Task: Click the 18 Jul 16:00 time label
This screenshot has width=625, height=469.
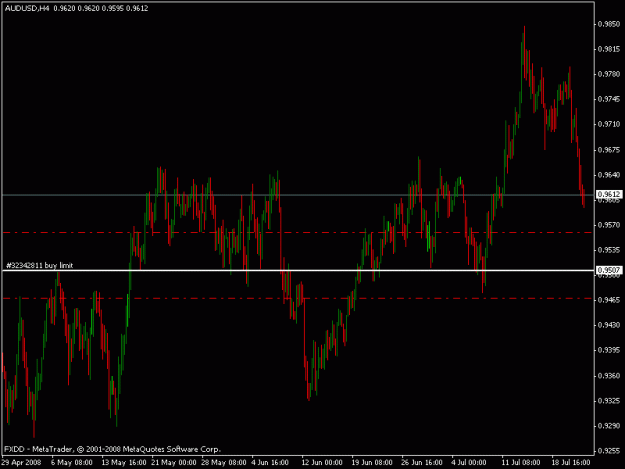Action: pyautogui.click(x=571, y=462)
